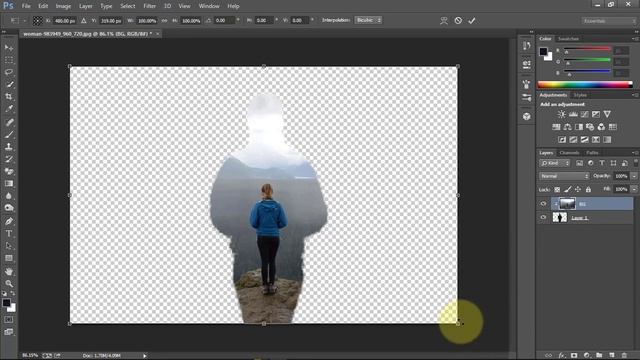Toggle lock all for layer

point(588,189)
